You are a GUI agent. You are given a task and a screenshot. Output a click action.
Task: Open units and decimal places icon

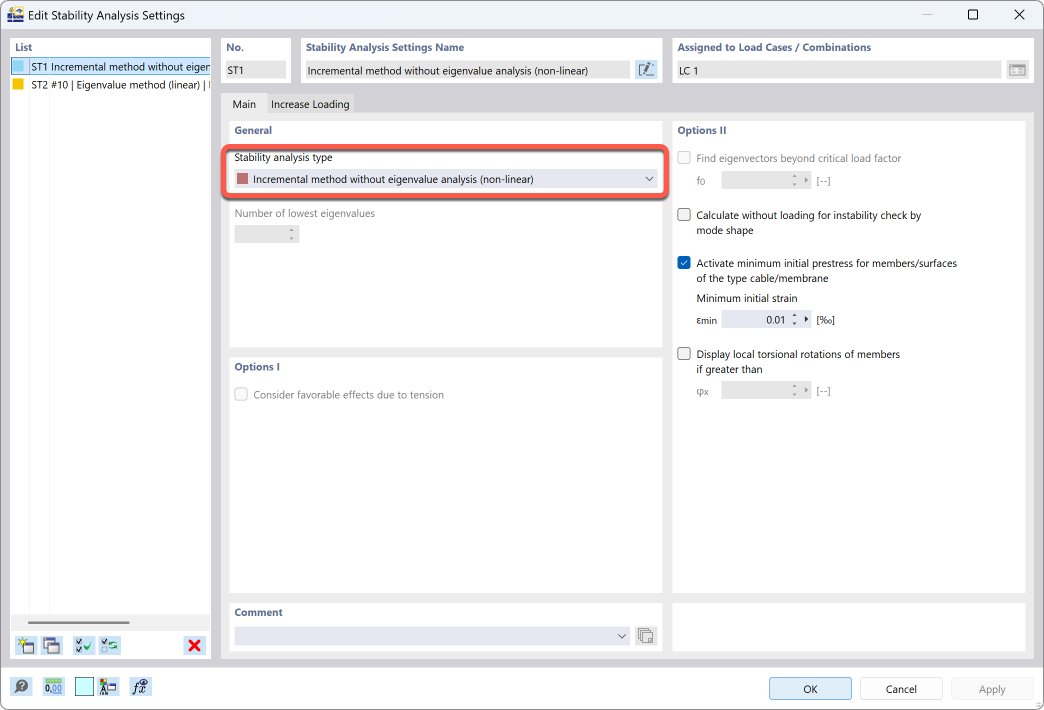coord(53,687)
